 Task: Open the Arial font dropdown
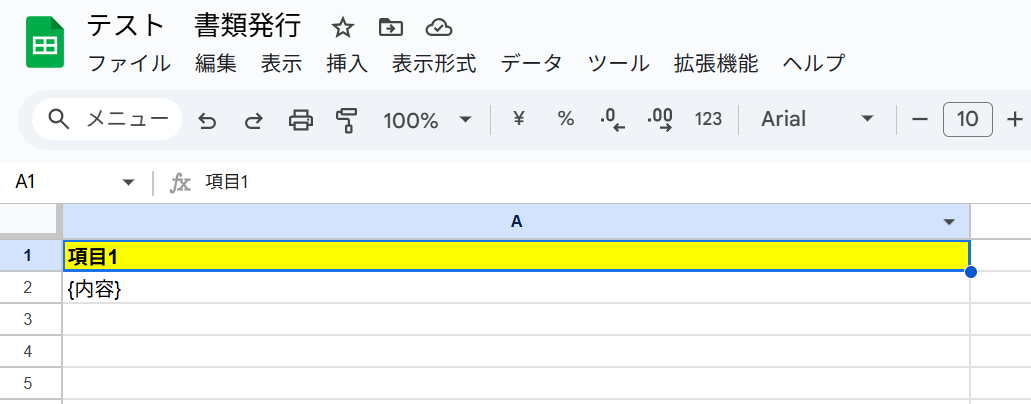817,119
